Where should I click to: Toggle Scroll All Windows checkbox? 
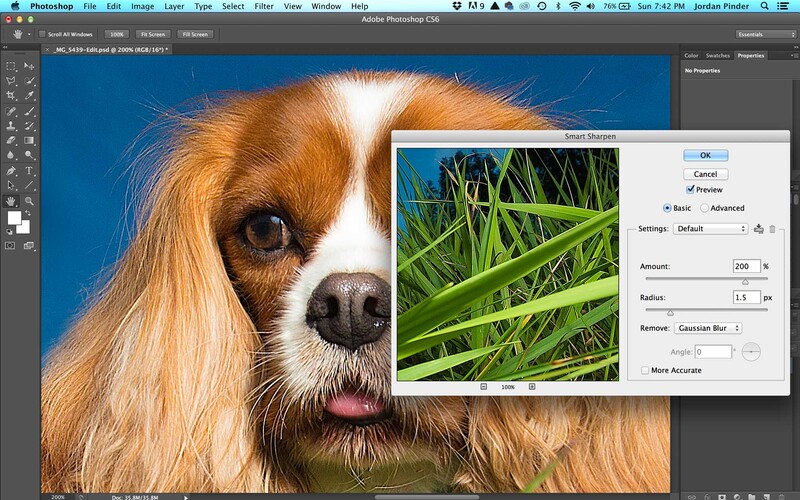[x=42, y=34]
